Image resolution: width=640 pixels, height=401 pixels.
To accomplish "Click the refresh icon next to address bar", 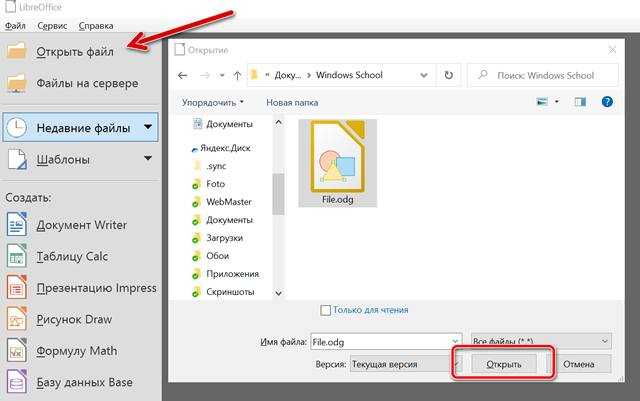I will [x=448, y=75].
